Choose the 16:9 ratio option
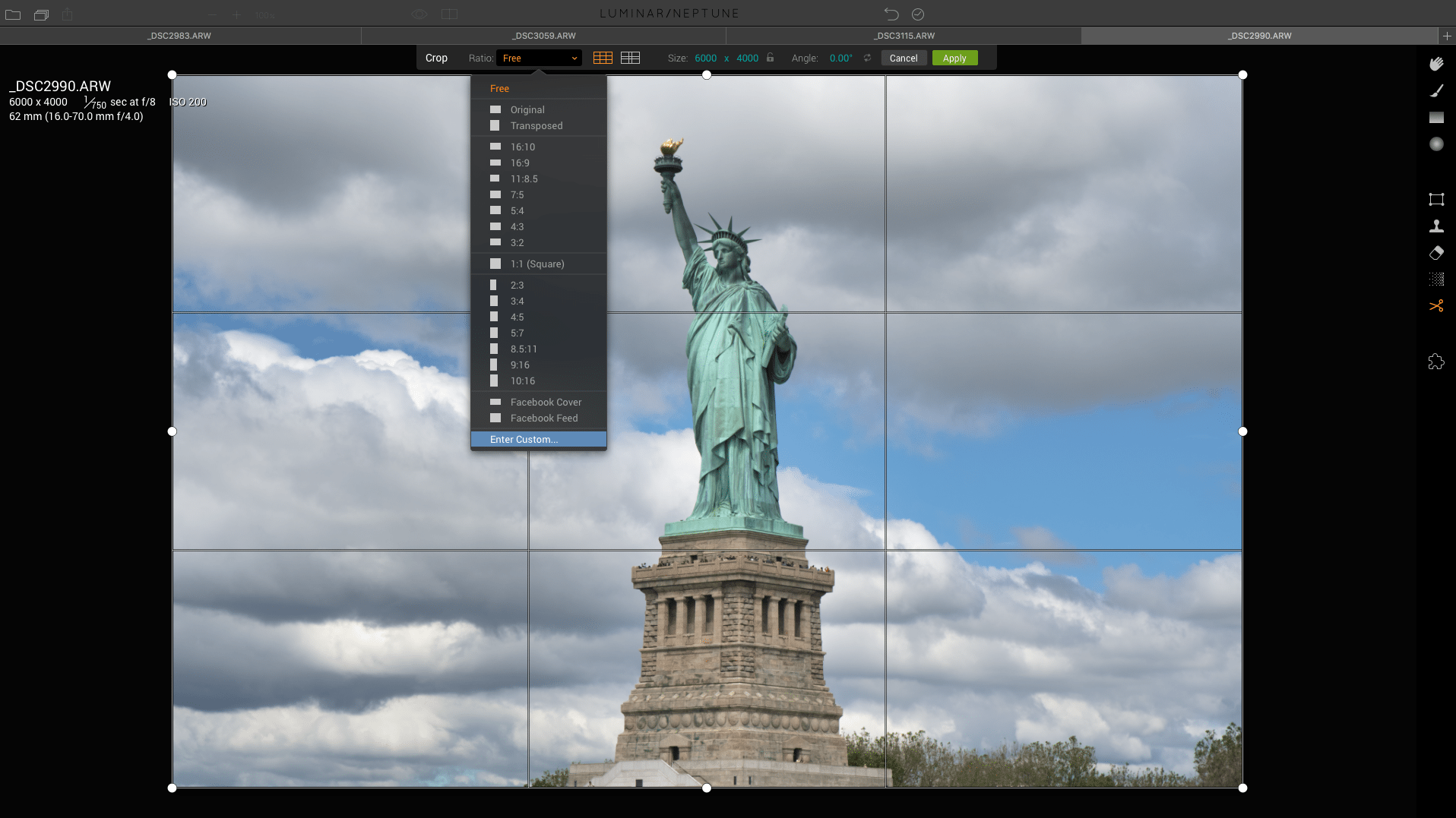Image resolution: width=1456 pixels, height=818 pixels. (520, 163)
